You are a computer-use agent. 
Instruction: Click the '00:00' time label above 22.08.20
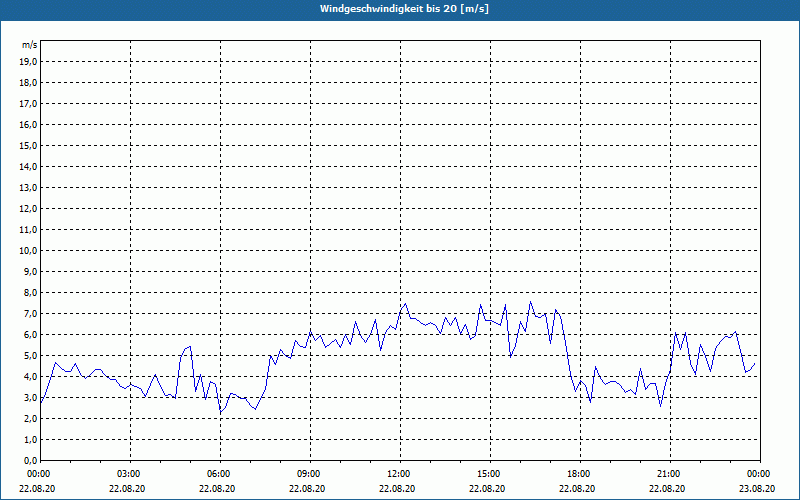pyautogui.click(x=38, y=474)
